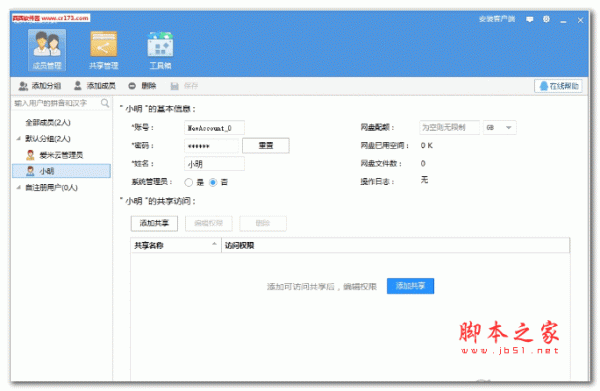600x391 pixels.
Task: Open 在线帮助 online help
Action: 558,86
